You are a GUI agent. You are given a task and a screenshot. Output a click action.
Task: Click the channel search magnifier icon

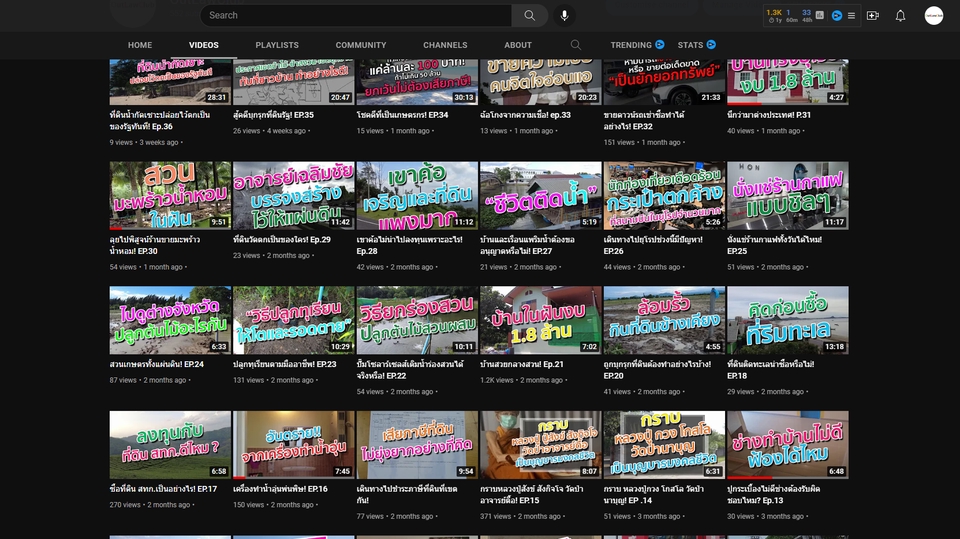(x=576, y=45)
